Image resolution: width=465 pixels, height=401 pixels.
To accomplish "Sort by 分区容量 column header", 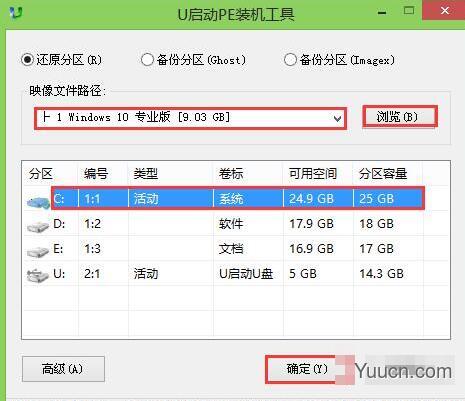I will click(x=383, y=174).
